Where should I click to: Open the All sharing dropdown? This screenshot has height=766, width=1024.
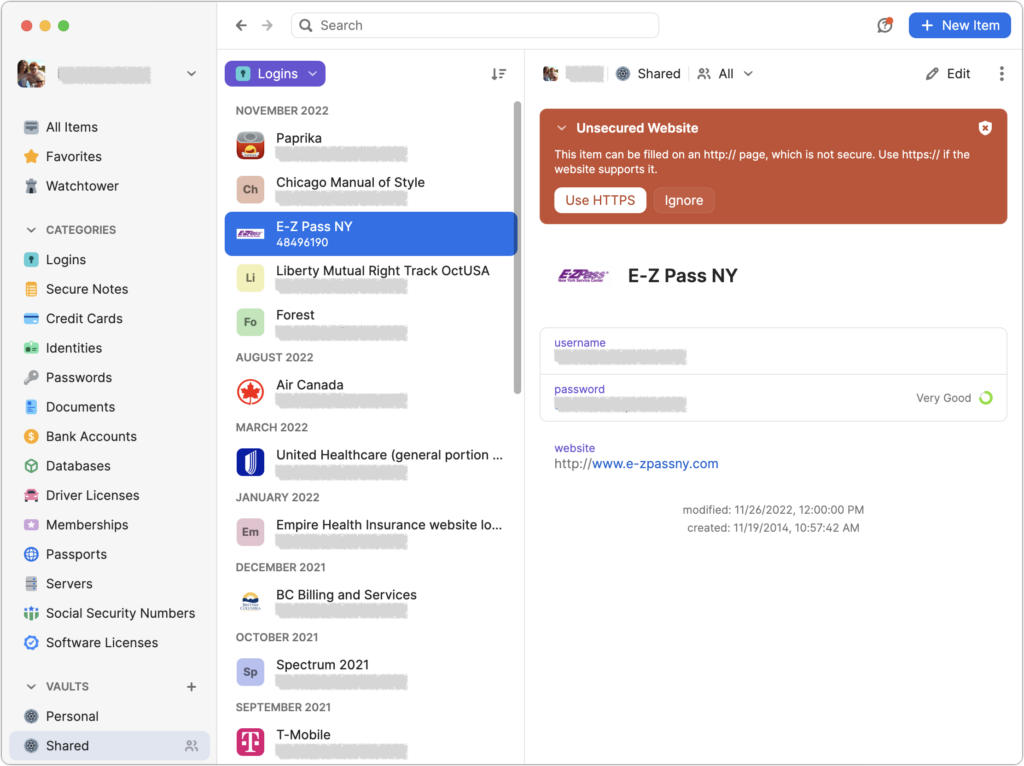(x=726, y=74)
